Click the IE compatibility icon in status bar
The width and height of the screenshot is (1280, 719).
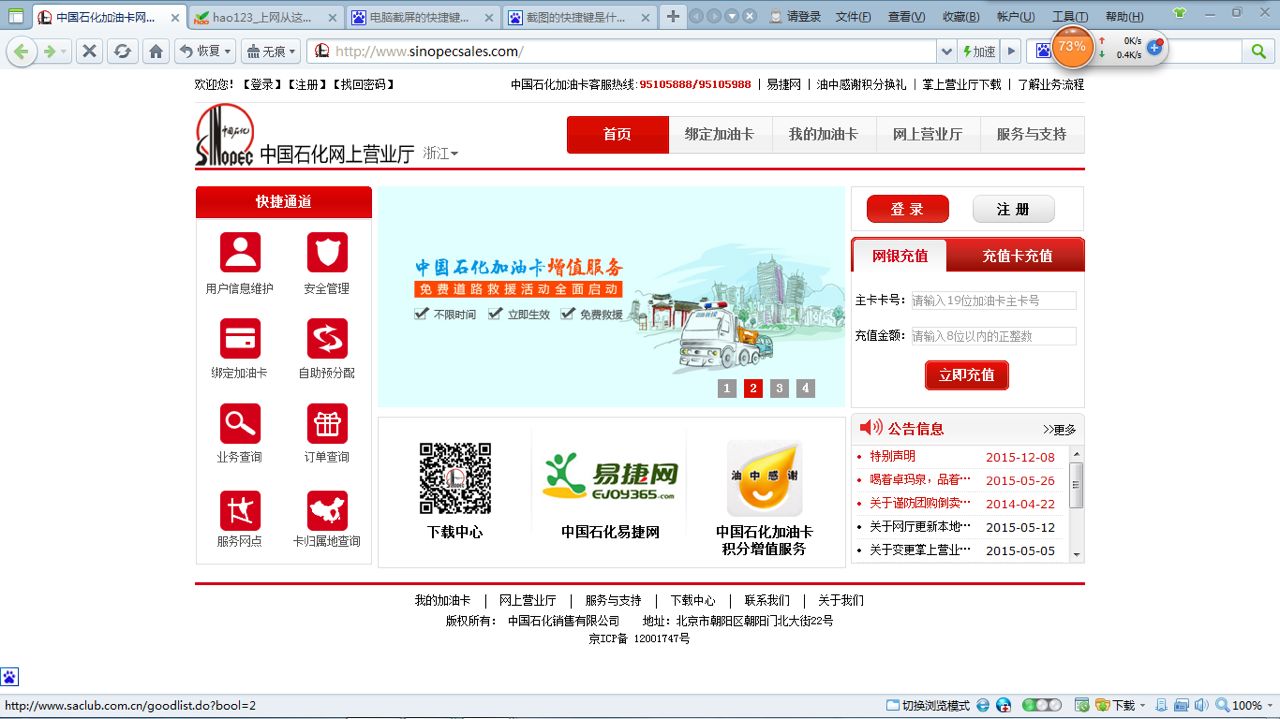[x=983, y=705]
